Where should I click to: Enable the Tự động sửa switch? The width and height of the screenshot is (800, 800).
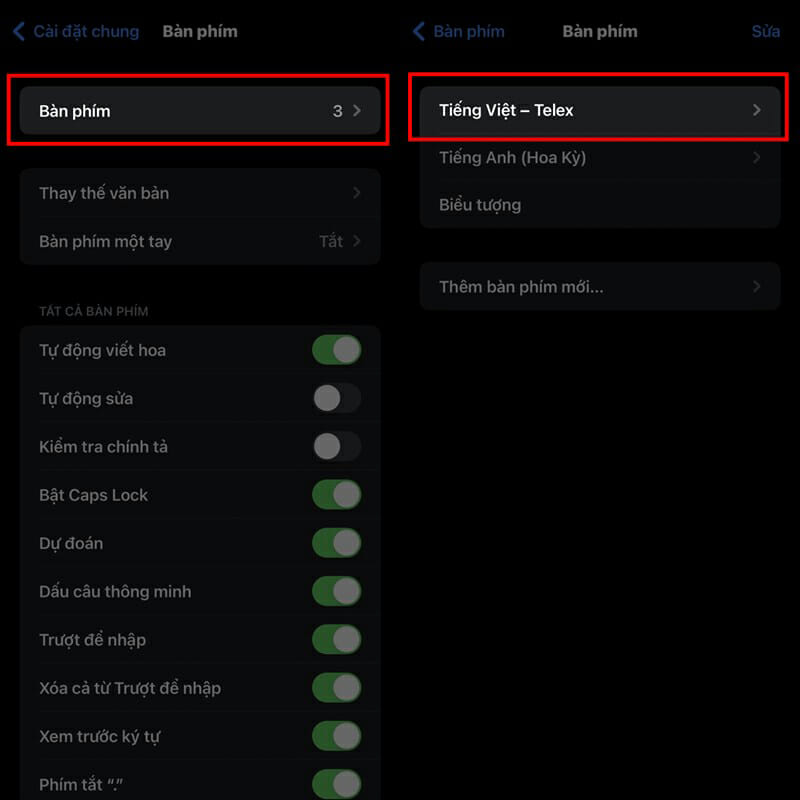click(x=336, y=398)
